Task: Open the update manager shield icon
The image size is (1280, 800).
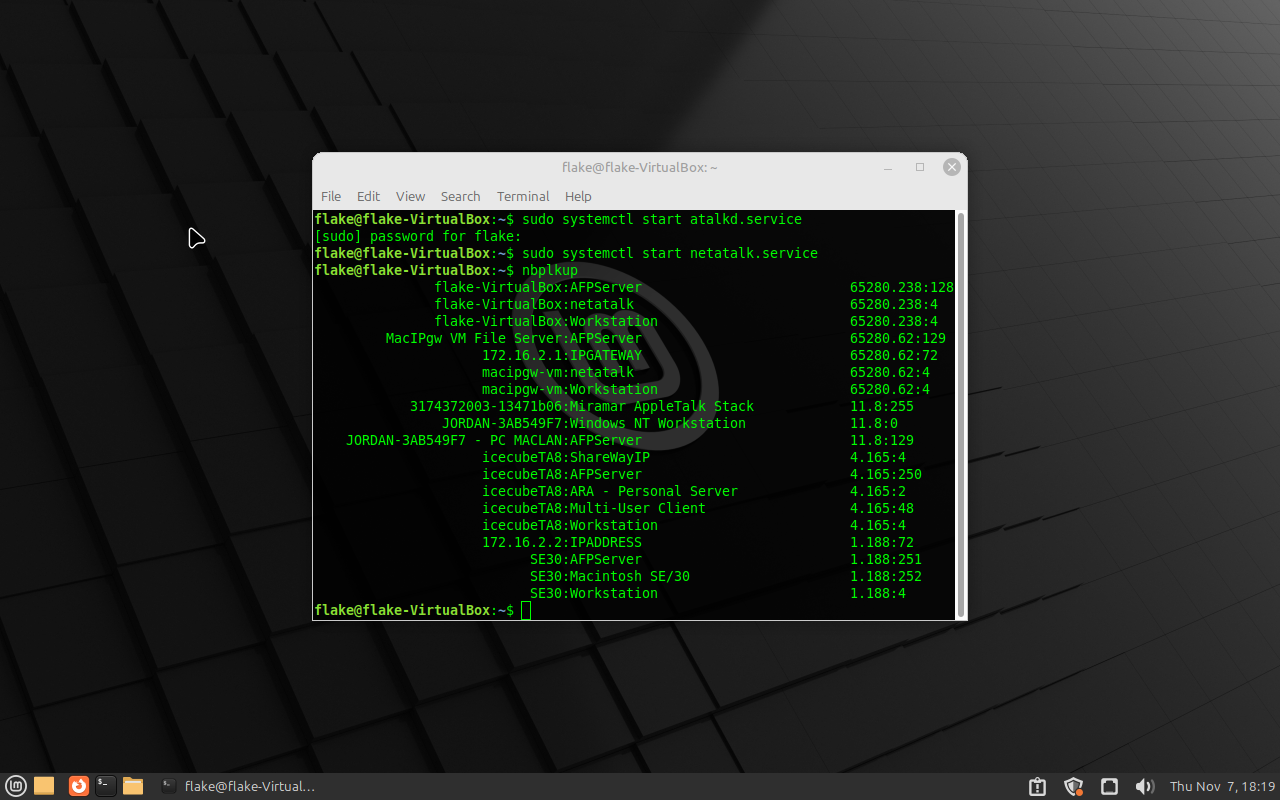Action: (x=1074, y=786)
